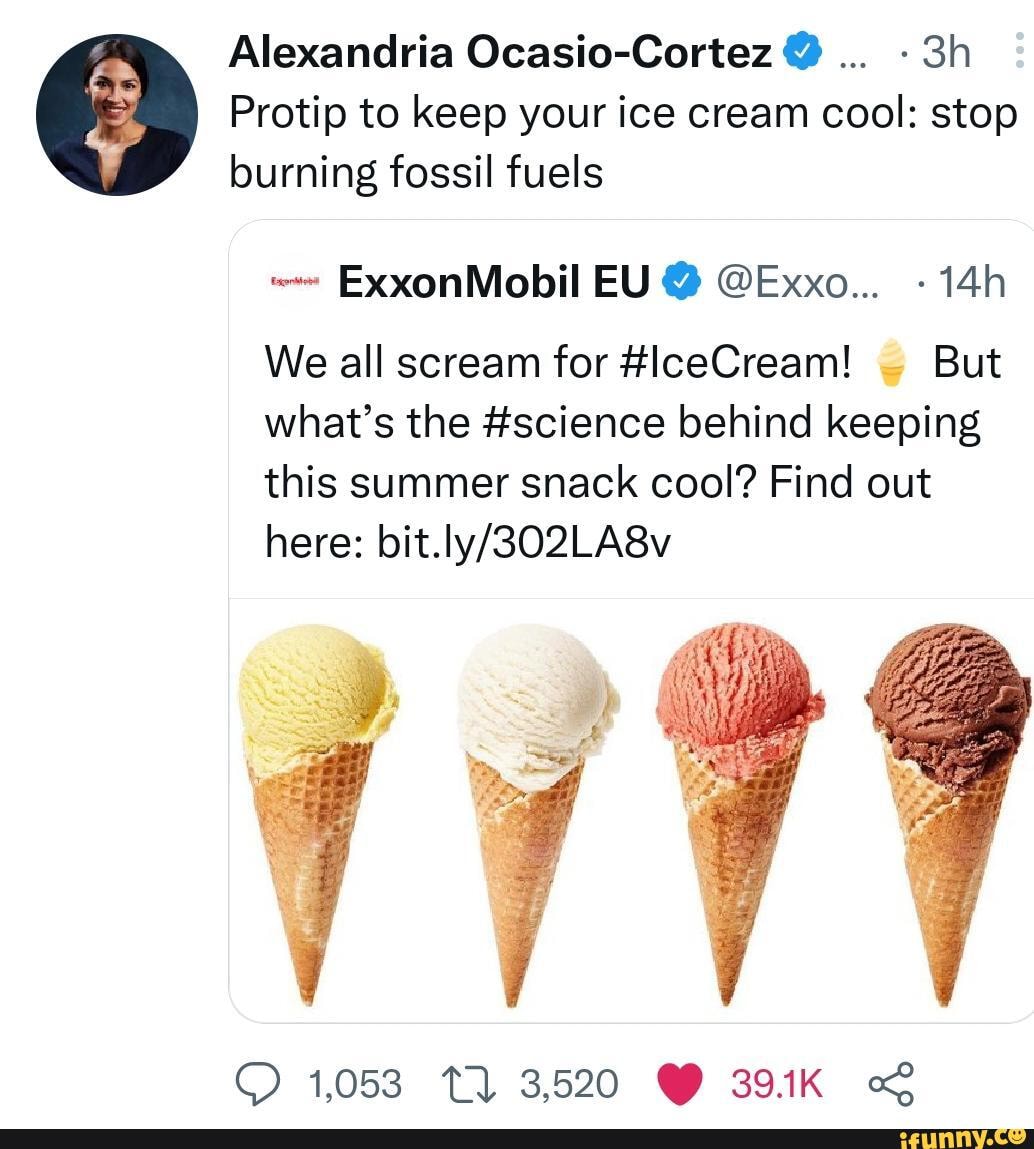Click the 39.1K likes count
Screen dimensions: 1034x1149
point(779,1082)
